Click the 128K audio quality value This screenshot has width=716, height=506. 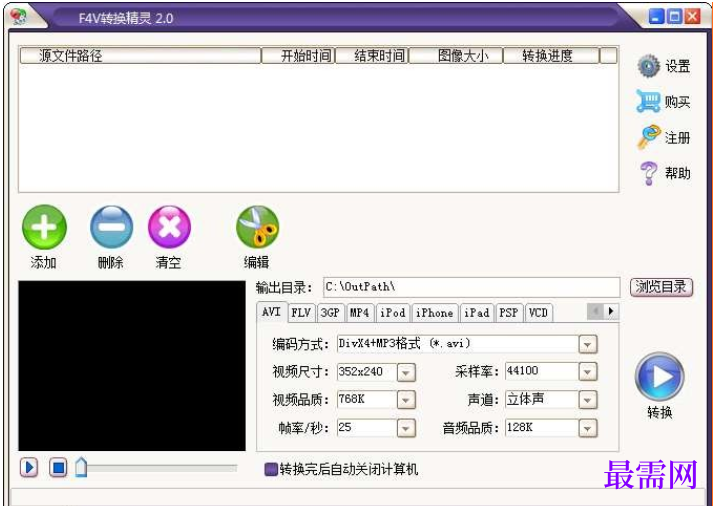[x=542, y=428]
